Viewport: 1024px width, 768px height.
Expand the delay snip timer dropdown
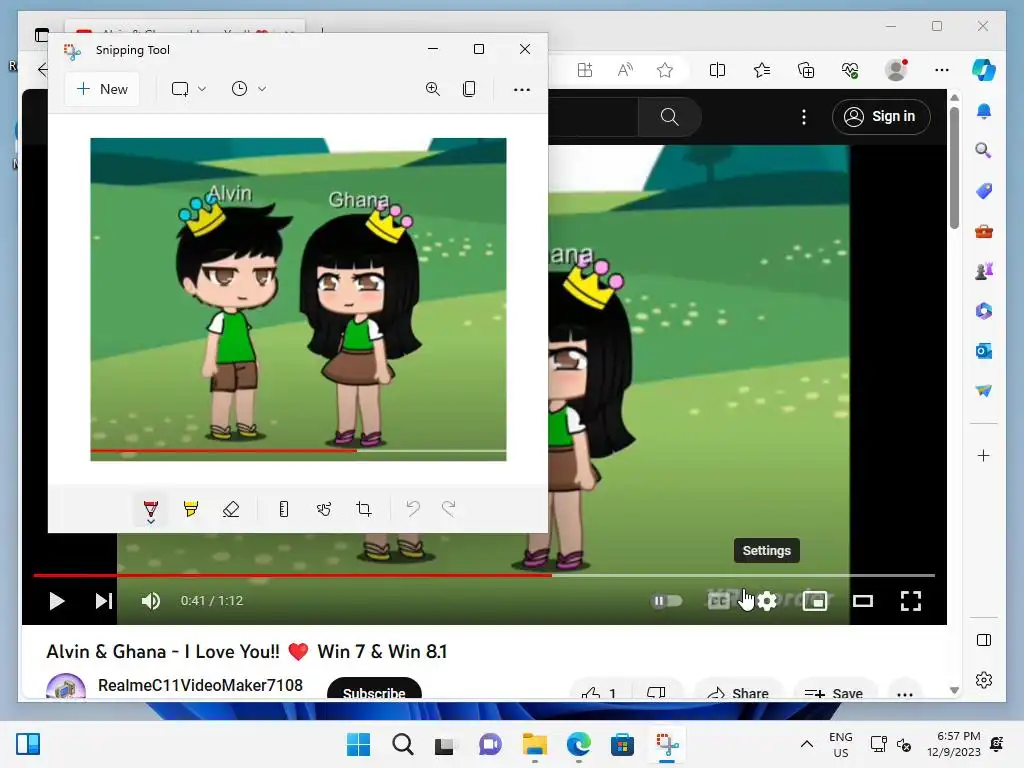[262, 89]
